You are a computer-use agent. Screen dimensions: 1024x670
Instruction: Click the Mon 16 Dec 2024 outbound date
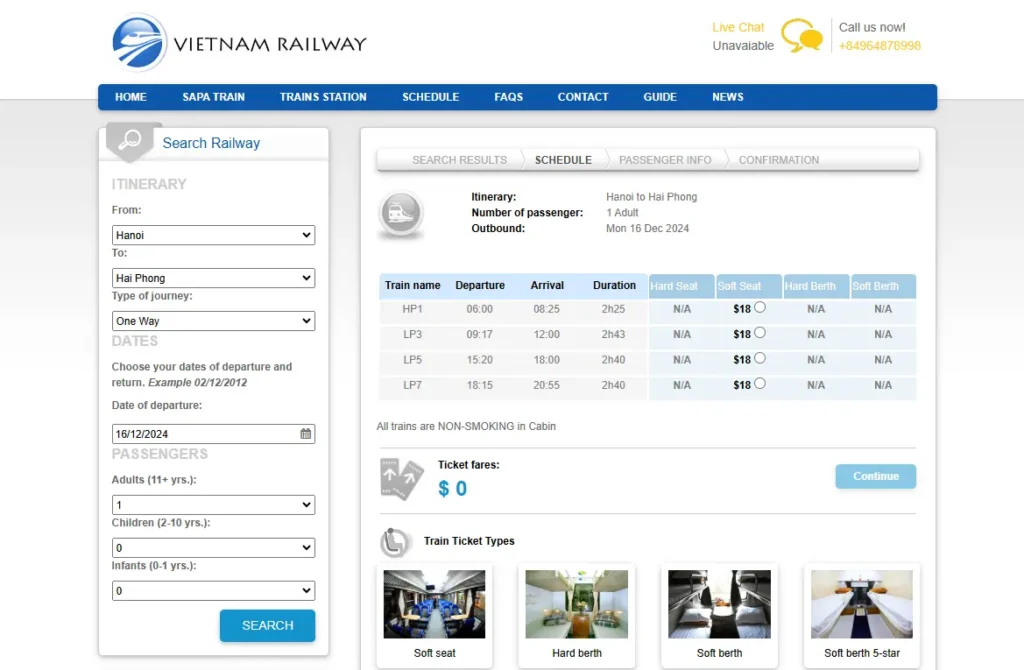[647, 229]
